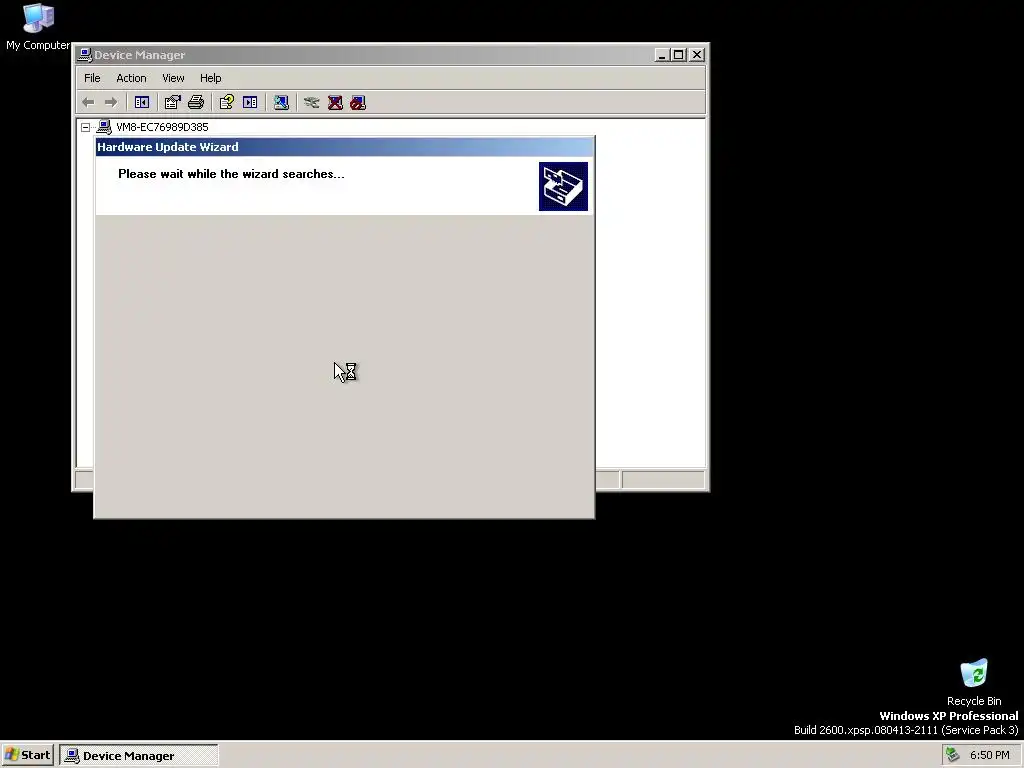Select the VM8-EC76989D385 computer node
The width and height of the screenshot is (1024, 768).
(162, 127)
